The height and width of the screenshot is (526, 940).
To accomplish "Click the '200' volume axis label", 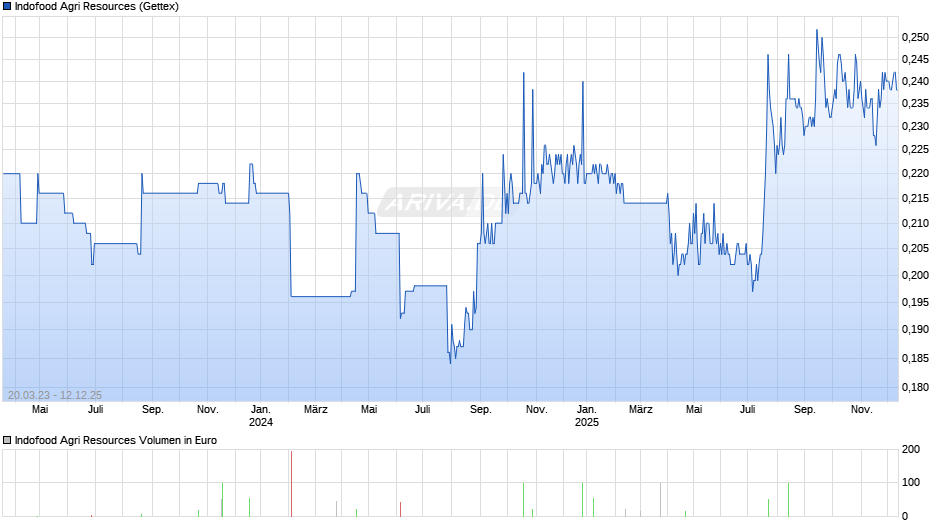I will [911, 450].
